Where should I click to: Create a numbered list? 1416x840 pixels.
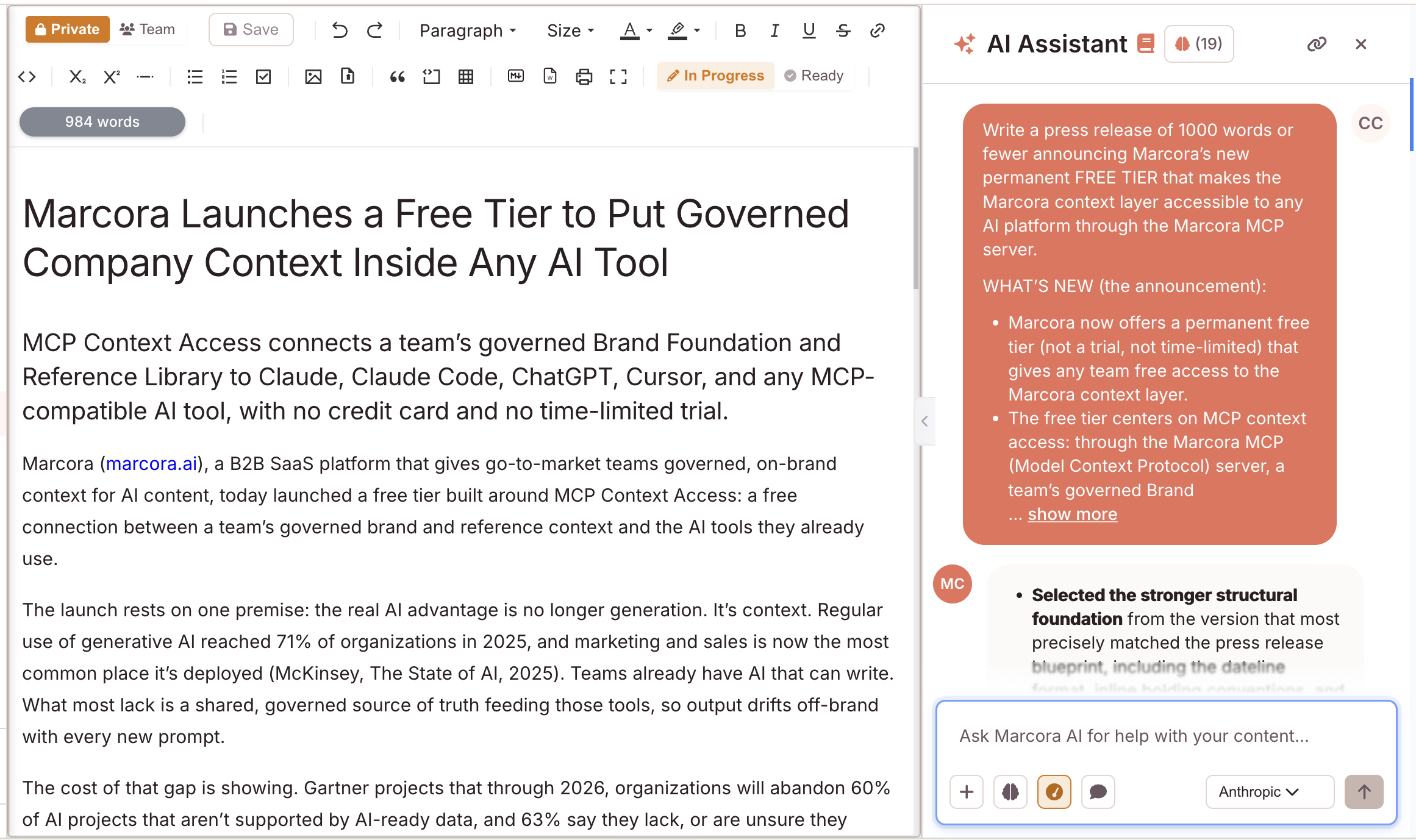pyautogui.click(x=229, y=76)
